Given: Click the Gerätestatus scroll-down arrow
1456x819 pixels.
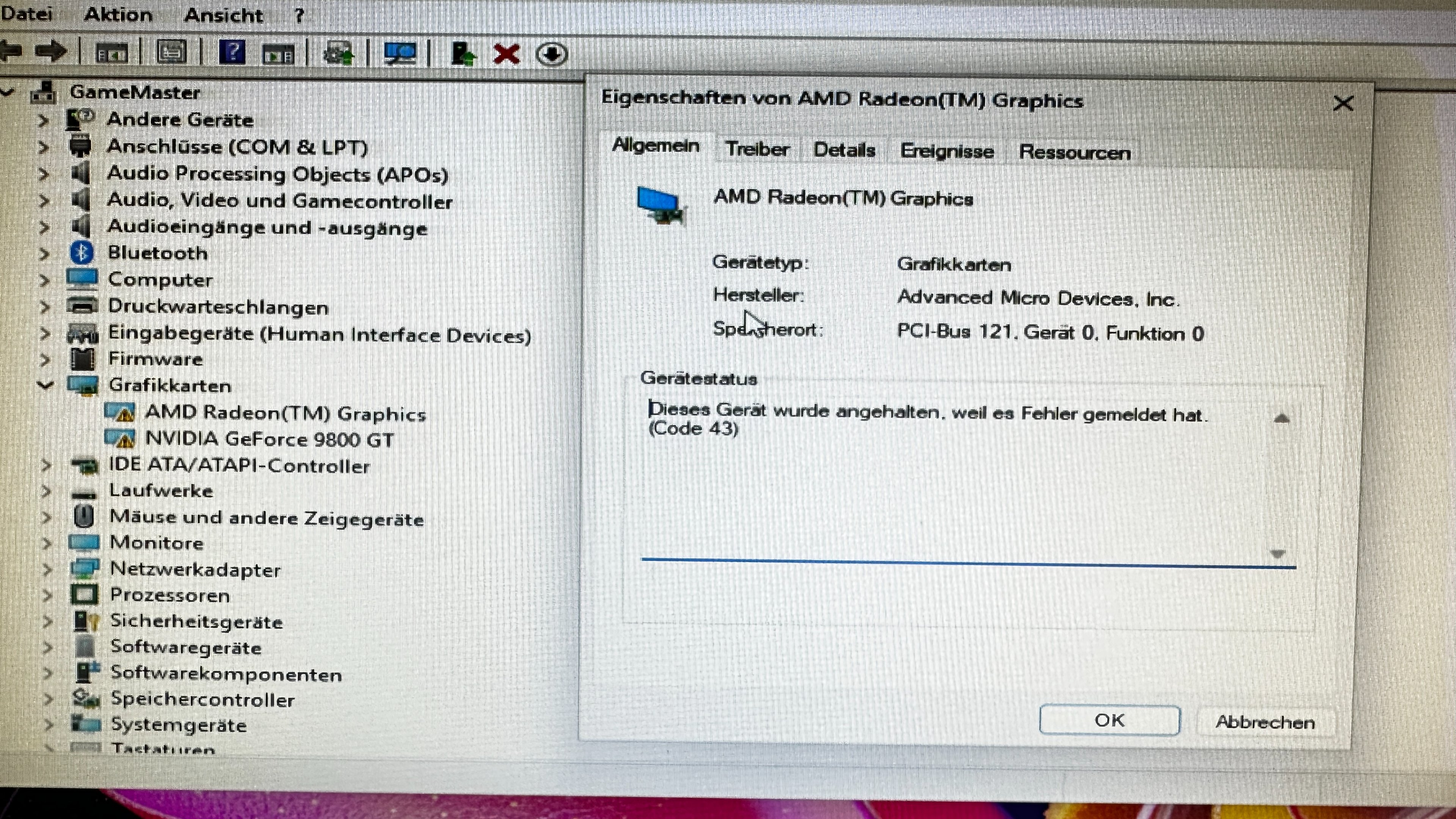Looking at the screenshot, I should 1278,554.
